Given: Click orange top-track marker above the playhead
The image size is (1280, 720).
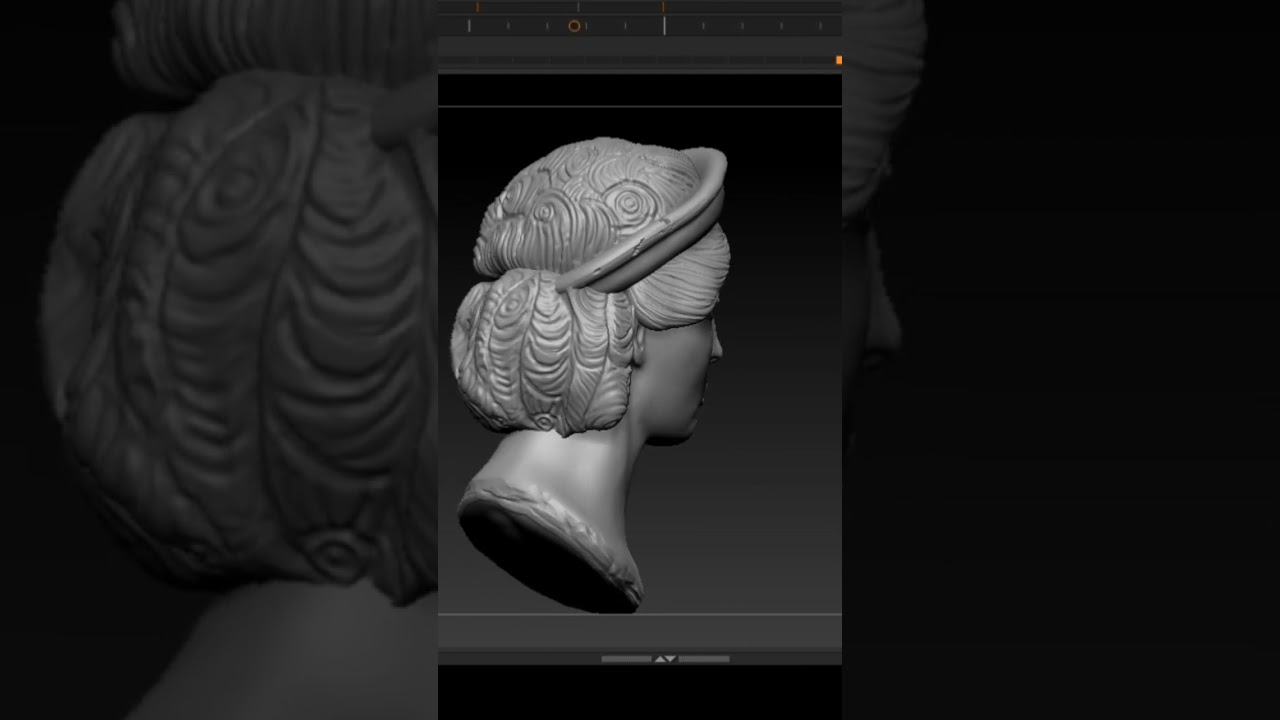Looking at the screenshot, I should 664,7.
